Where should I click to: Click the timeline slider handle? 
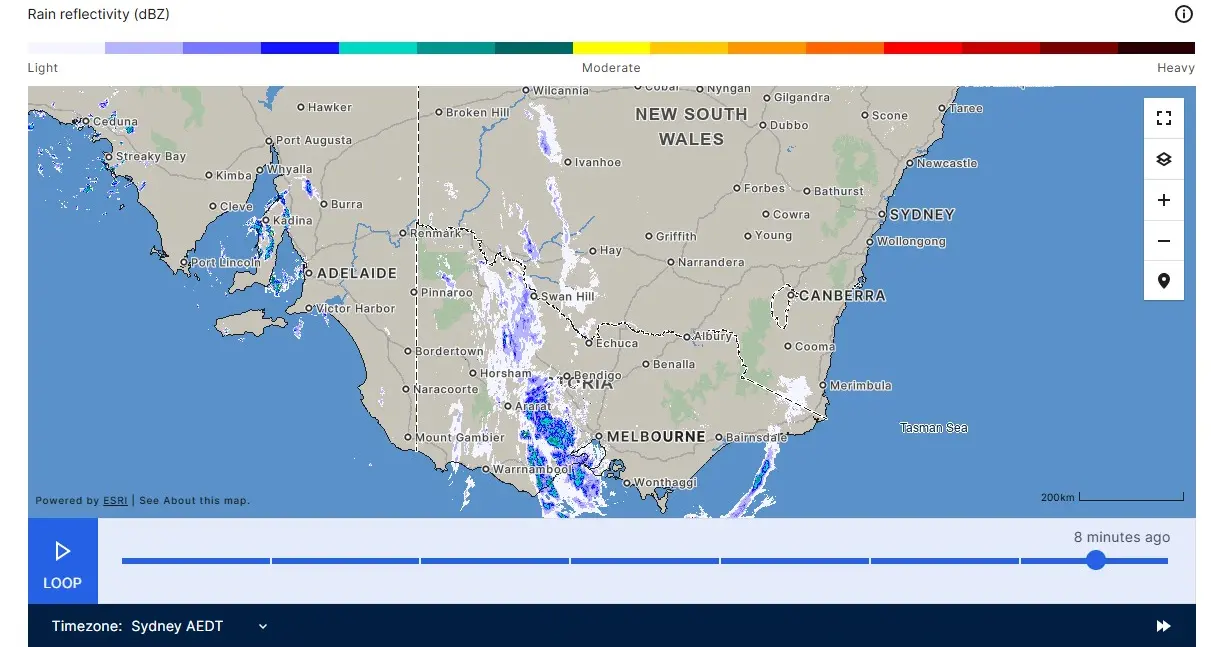pos(1095,560)
